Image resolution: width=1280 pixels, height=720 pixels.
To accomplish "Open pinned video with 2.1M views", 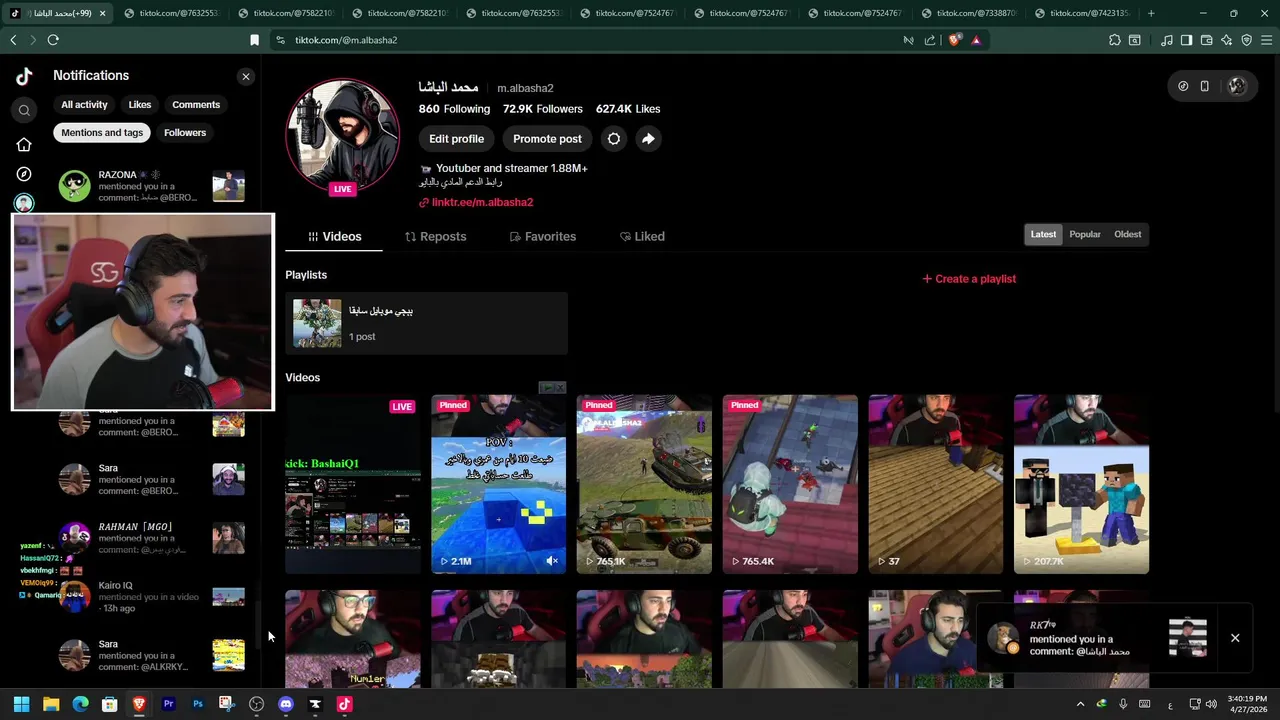I will click(x=498, y=484).
